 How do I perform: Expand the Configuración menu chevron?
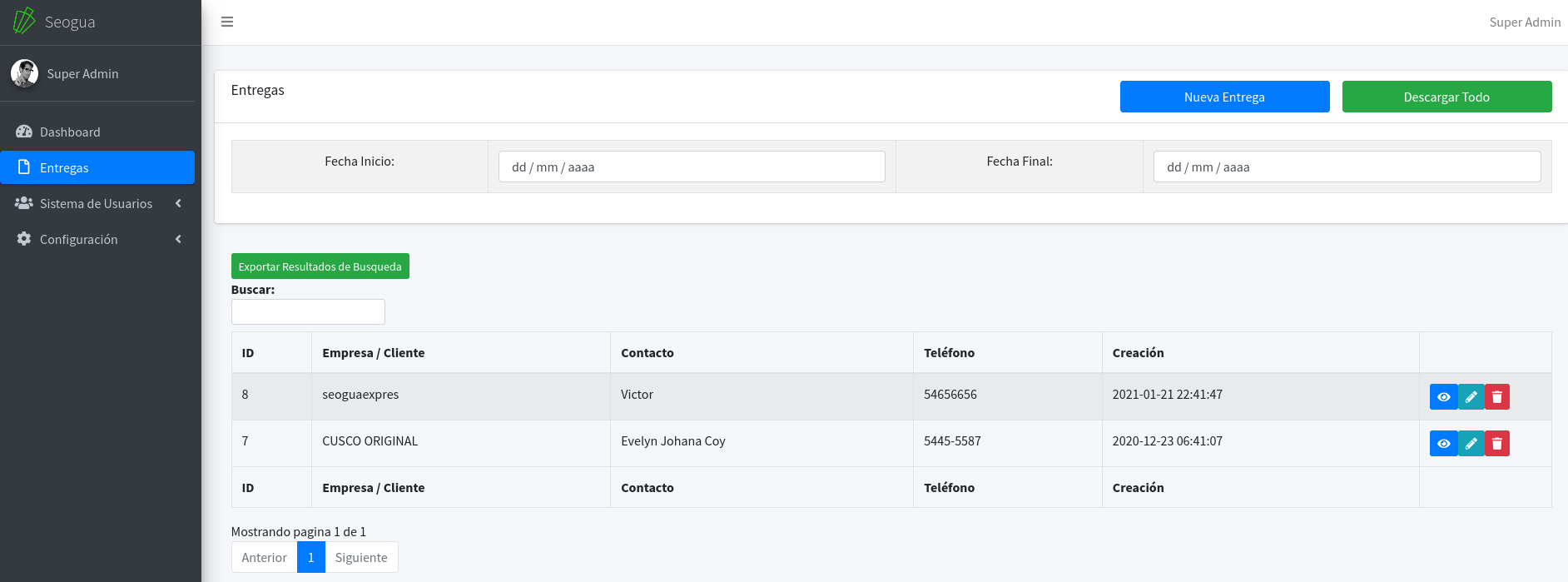[x=178, y=240]
